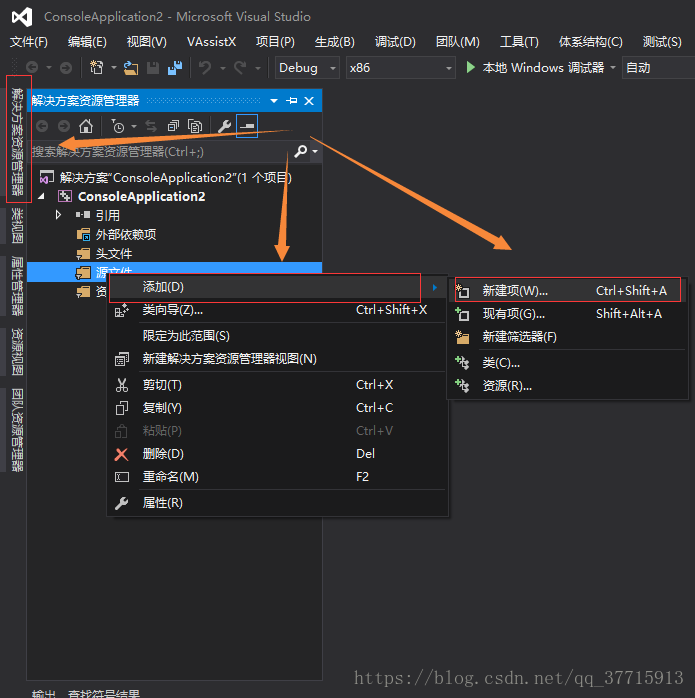Click the Navigate Backward toolbar icon
Screen dimensions: 695x698
[32, 68]
